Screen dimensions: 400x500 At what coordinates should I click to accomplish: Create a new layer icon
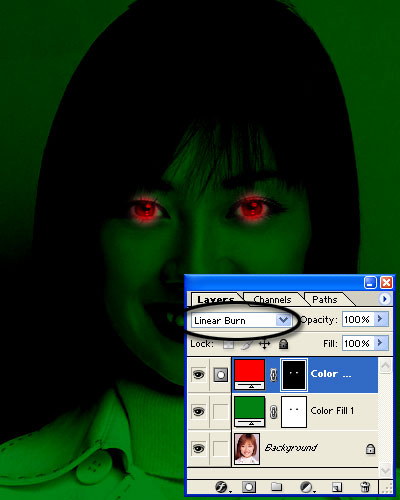pos(337,487)
